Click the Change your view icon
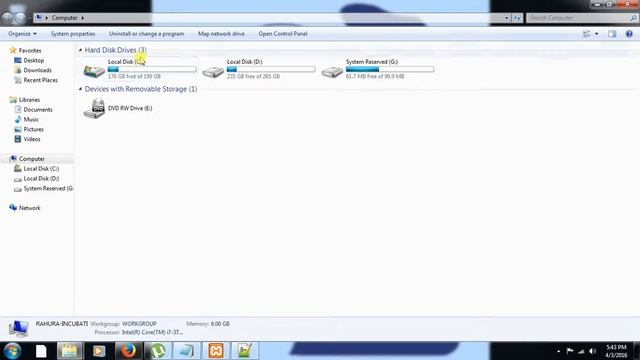 click(587, 34)
